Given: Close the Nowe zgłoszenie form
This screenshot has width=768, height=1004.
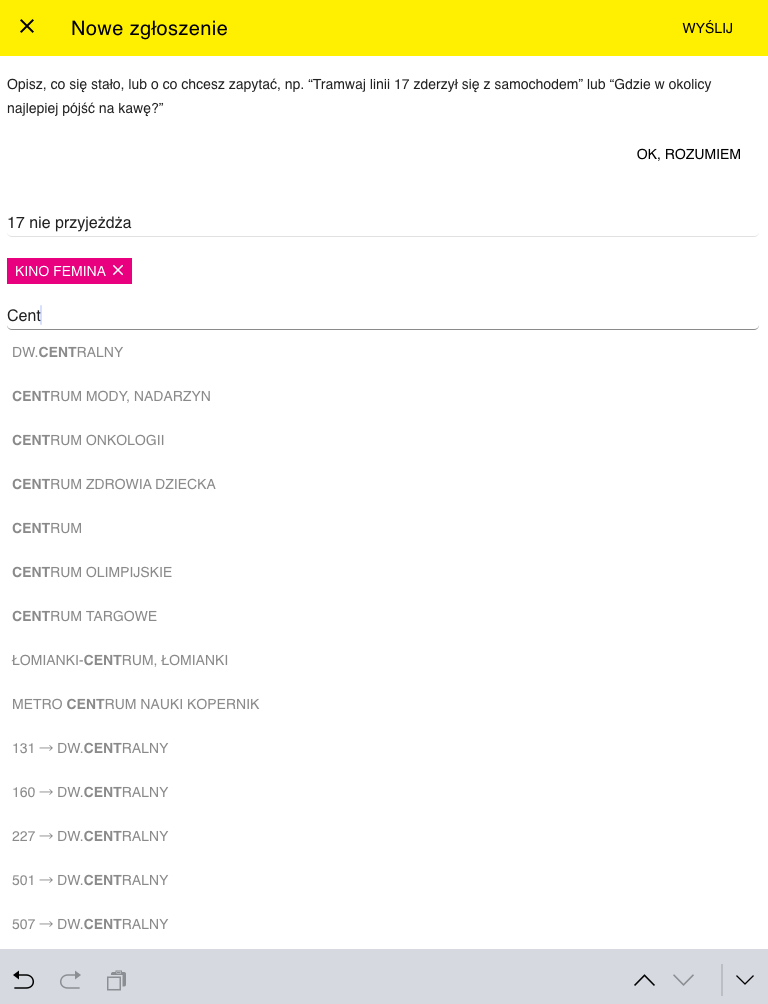Looking at the screenshot, I should tap(27, 26).
